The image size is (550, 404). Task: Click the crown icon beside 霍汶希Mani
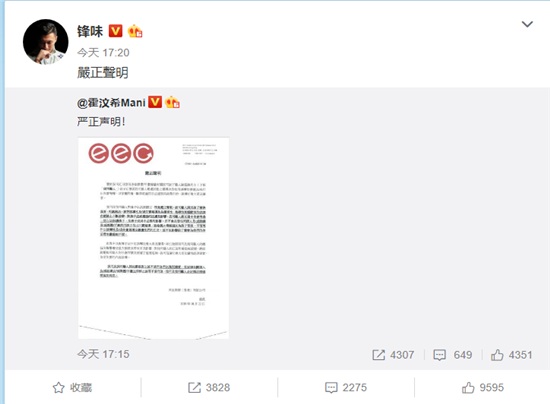pos(172,102)
